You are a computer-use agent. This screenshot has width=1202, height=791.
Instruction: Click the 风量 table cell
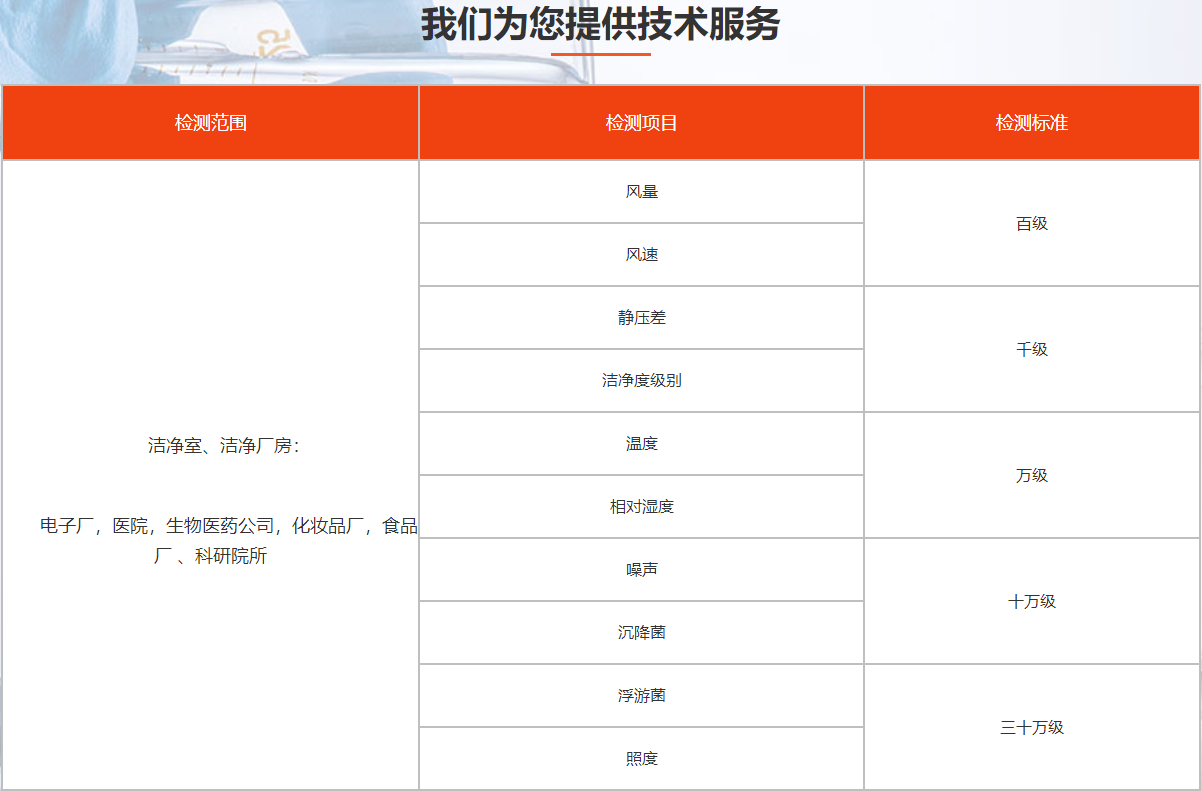641,191
